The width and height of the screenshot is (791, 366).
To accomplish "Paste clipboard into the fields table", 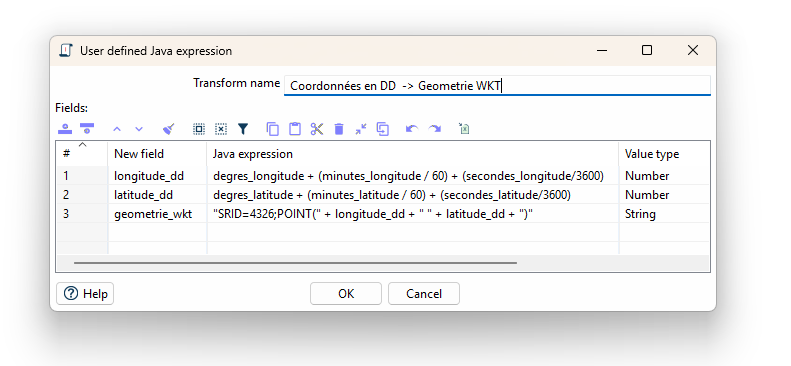I will [295, 129].
